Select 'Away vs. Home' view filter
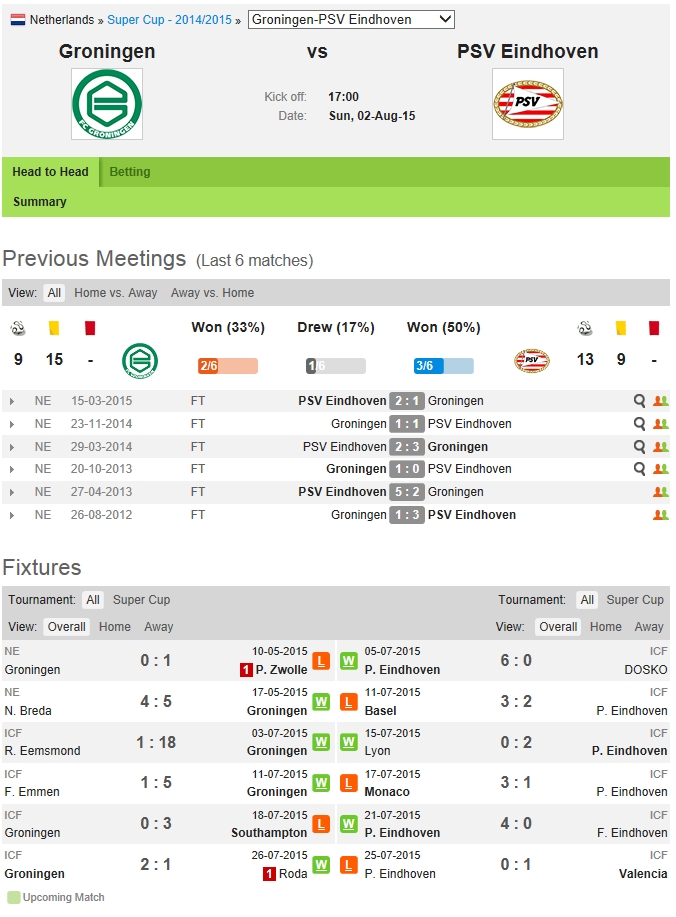Screen dimensions: 676x917 (212, 293)
